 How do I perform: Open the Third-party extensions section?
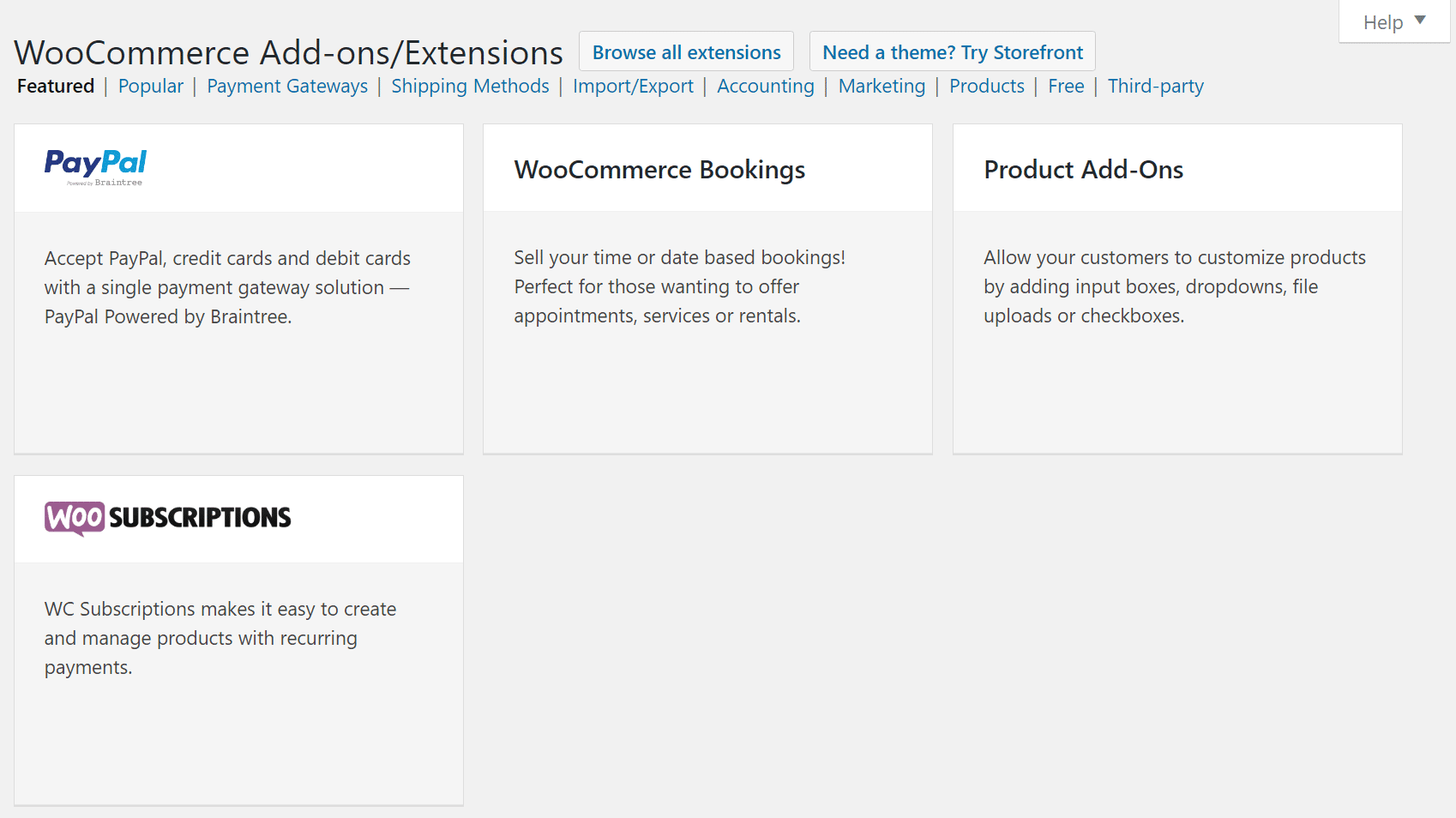[x=1155, y=87]
